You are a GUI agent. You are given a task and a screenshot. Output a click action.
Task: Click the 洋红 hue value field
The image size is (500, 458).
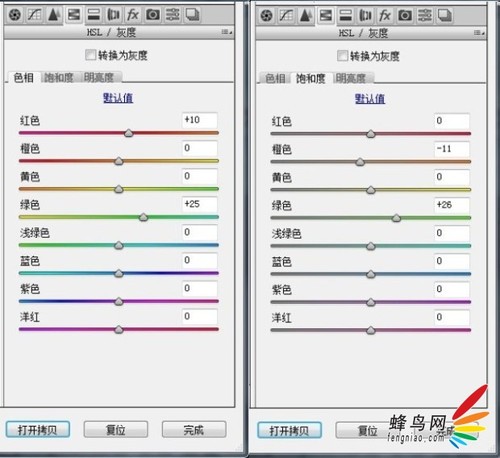(x=200, y=316)
